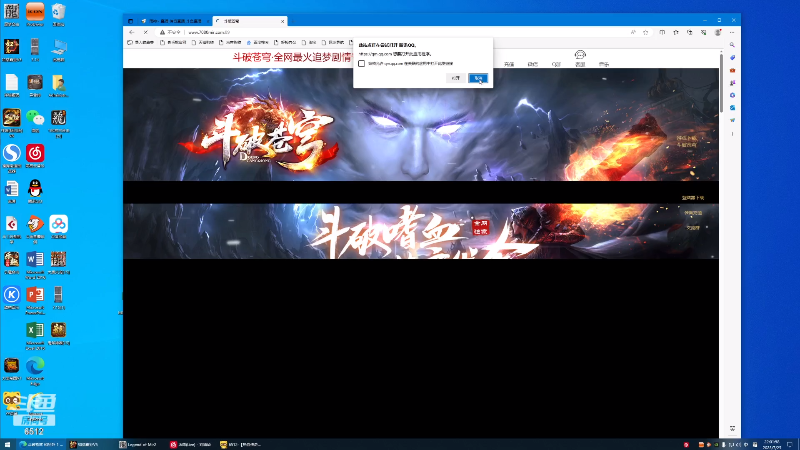This screenshot has width=800, height=450.
Task: Open the QQ penguin desktop icon
Action: 35,191
